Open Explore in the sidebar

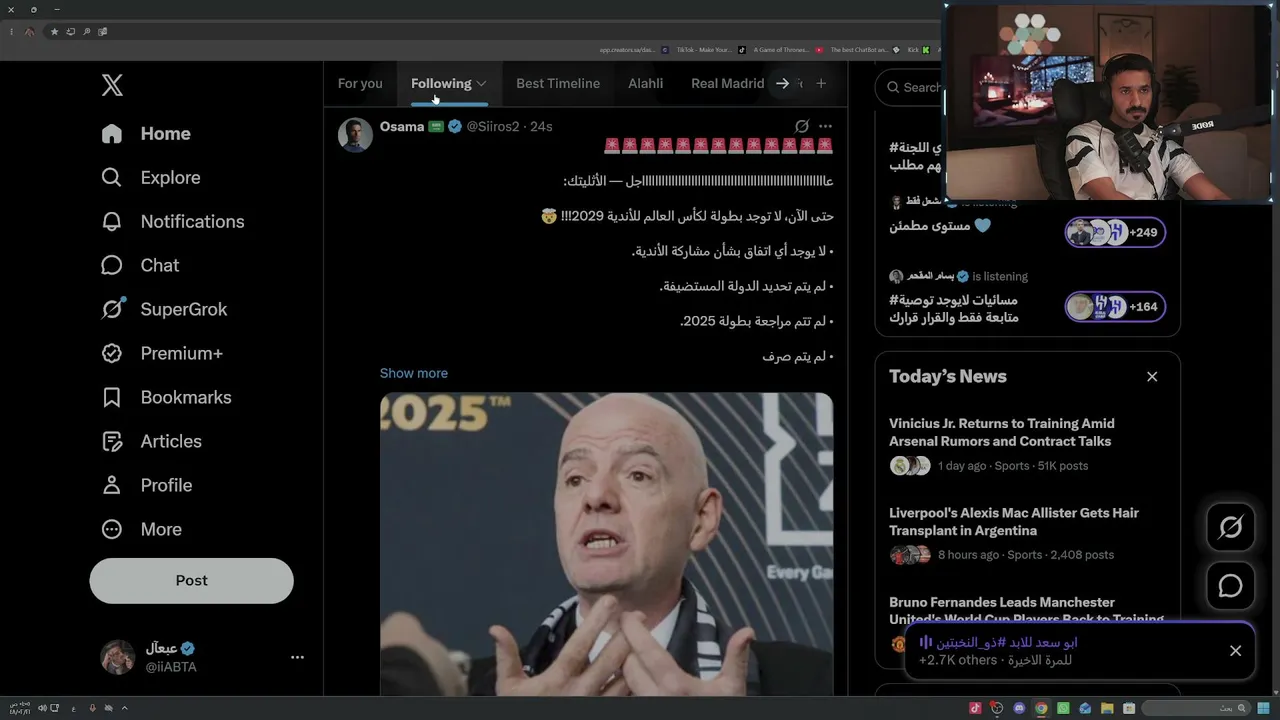(x=151, y=177)
